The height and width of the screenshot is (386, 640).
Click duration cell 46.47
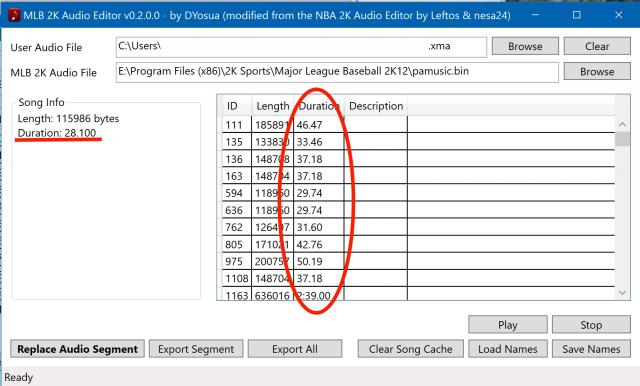(x=319, y=124)
